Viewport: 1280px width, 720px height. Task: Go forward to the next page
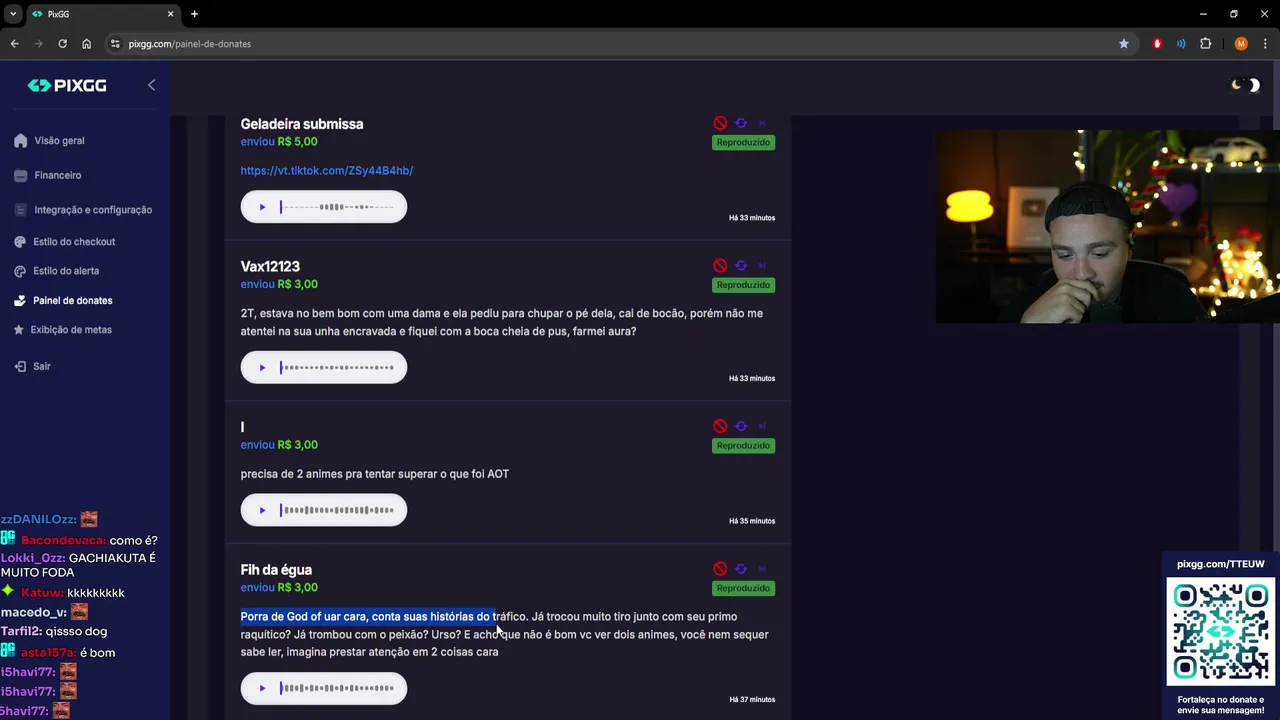(x=38, y=44)
